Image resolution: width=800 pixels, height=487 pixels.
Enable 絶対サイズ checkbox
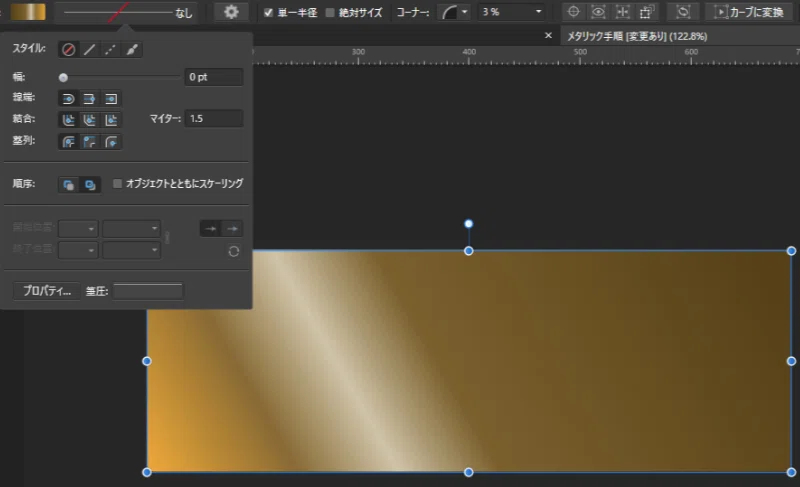click(x=330, y=12)
